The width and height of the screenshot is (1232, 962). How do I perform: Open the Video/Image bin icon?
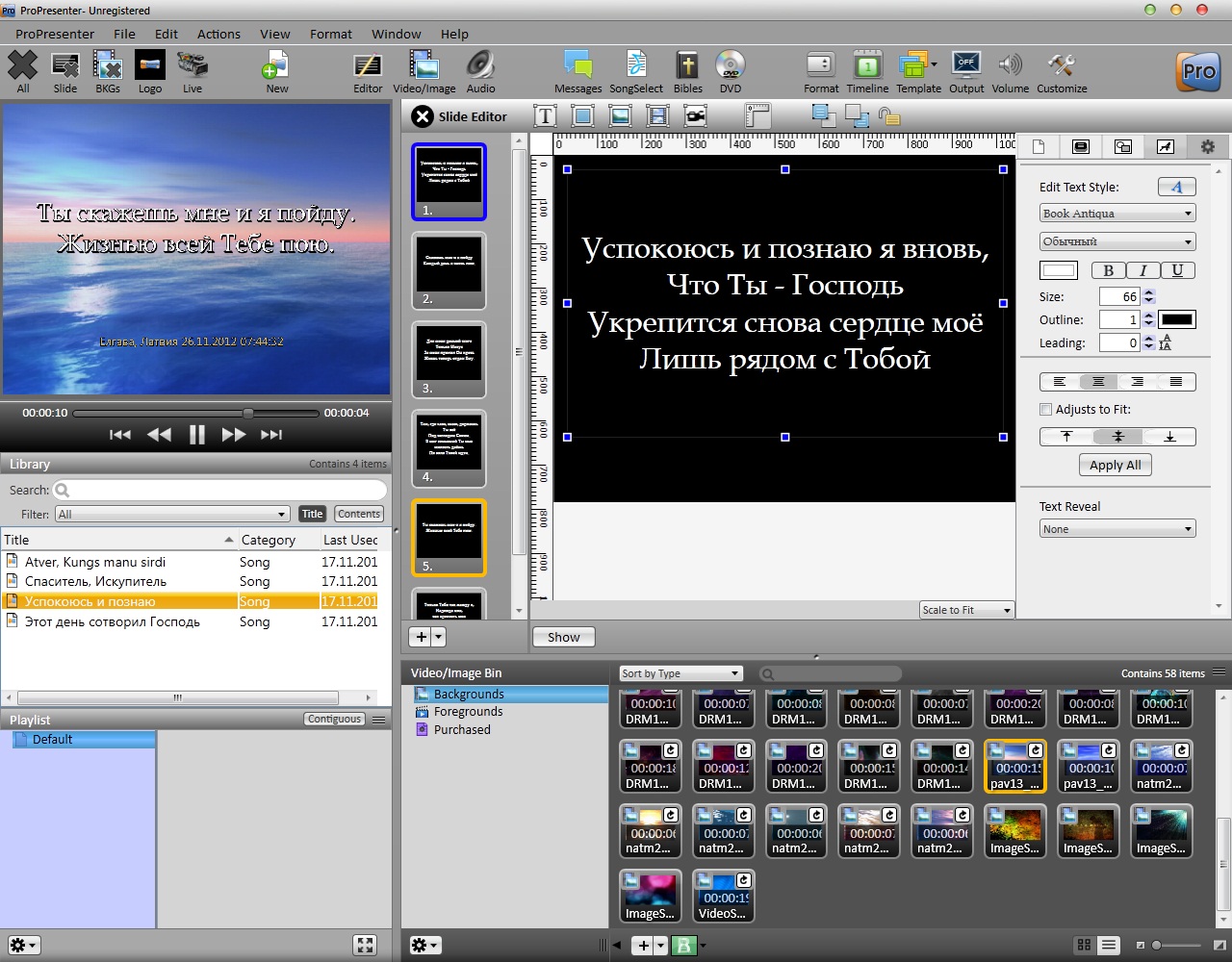(x=423, y=66)
